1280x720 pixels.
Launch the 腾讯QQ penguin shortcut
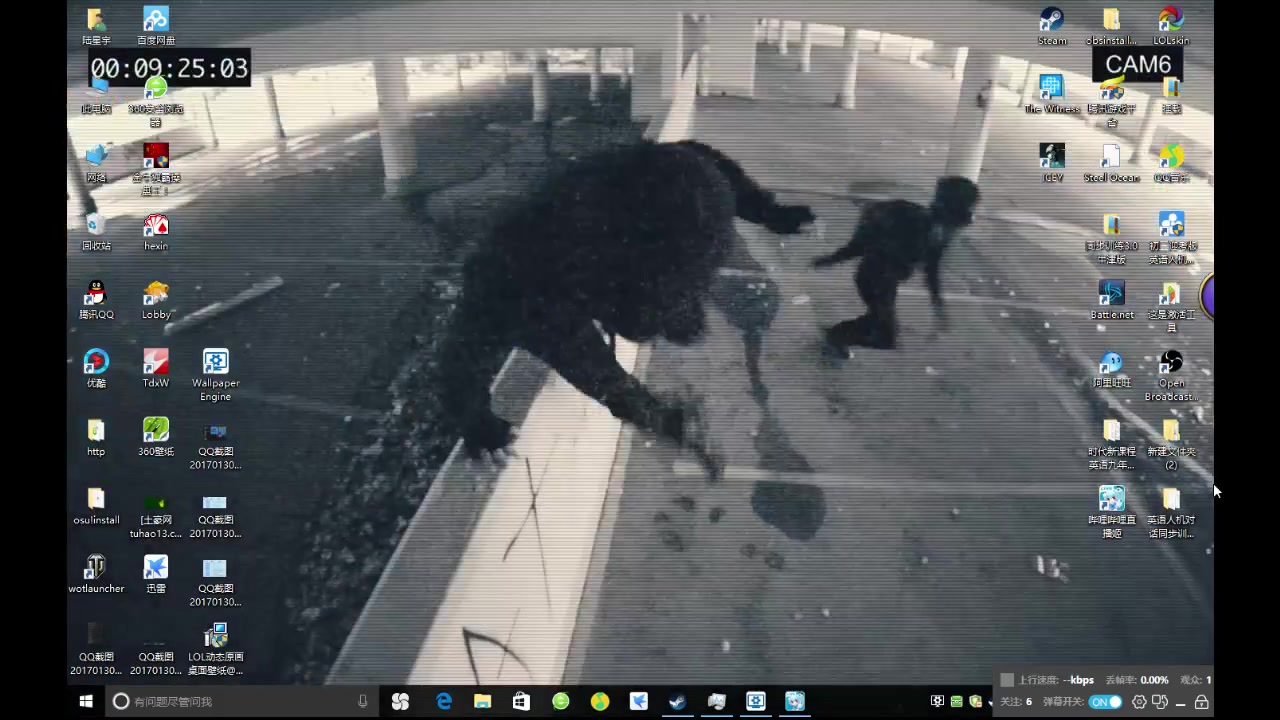(96, 300)
